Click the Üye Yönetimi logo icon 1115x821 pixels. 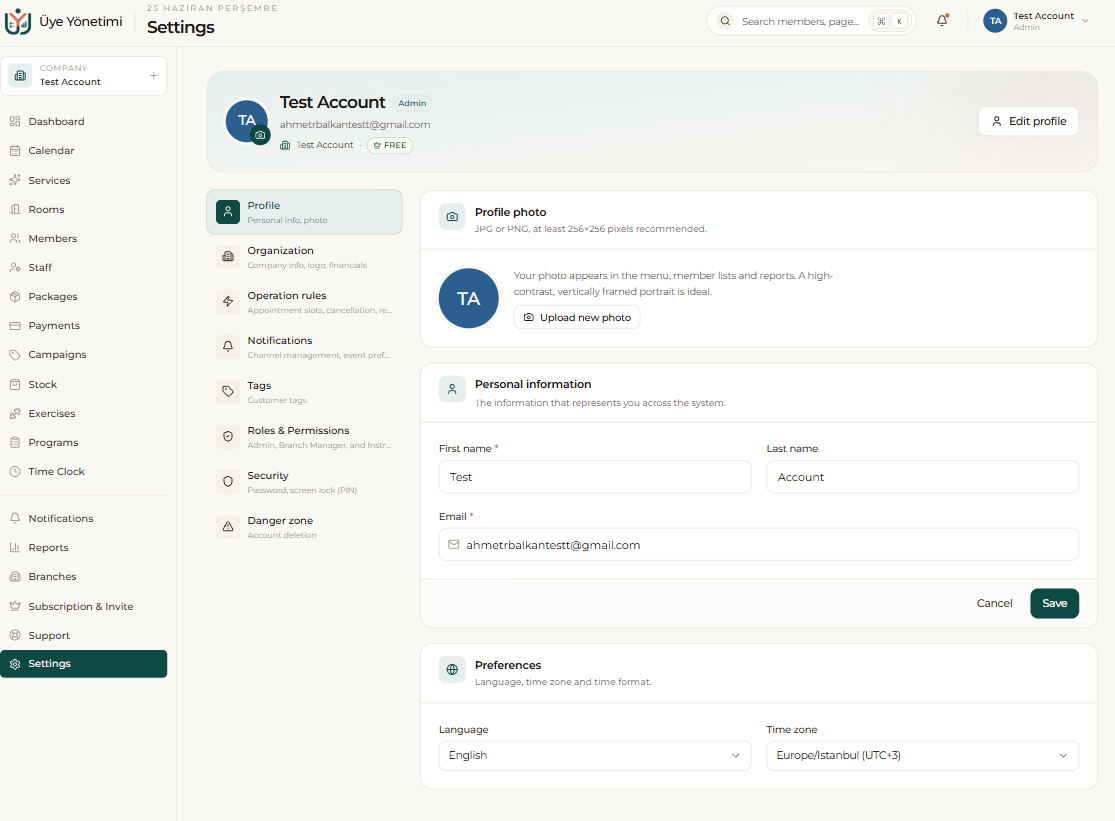tap(18, 22)
